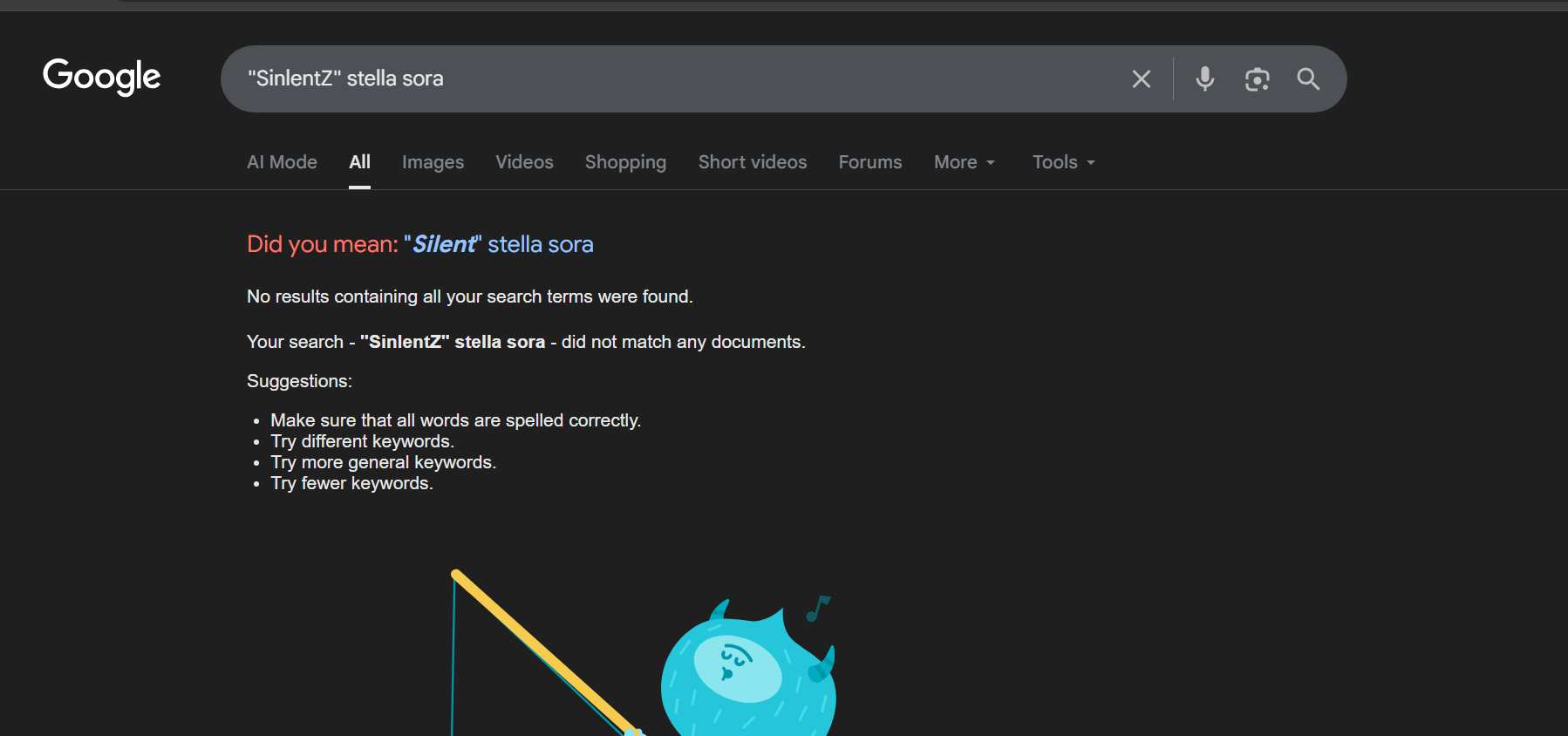The image size is (1568, 736).
Task: Click the fishing monster illustration
Action: (x=644, y=652)
